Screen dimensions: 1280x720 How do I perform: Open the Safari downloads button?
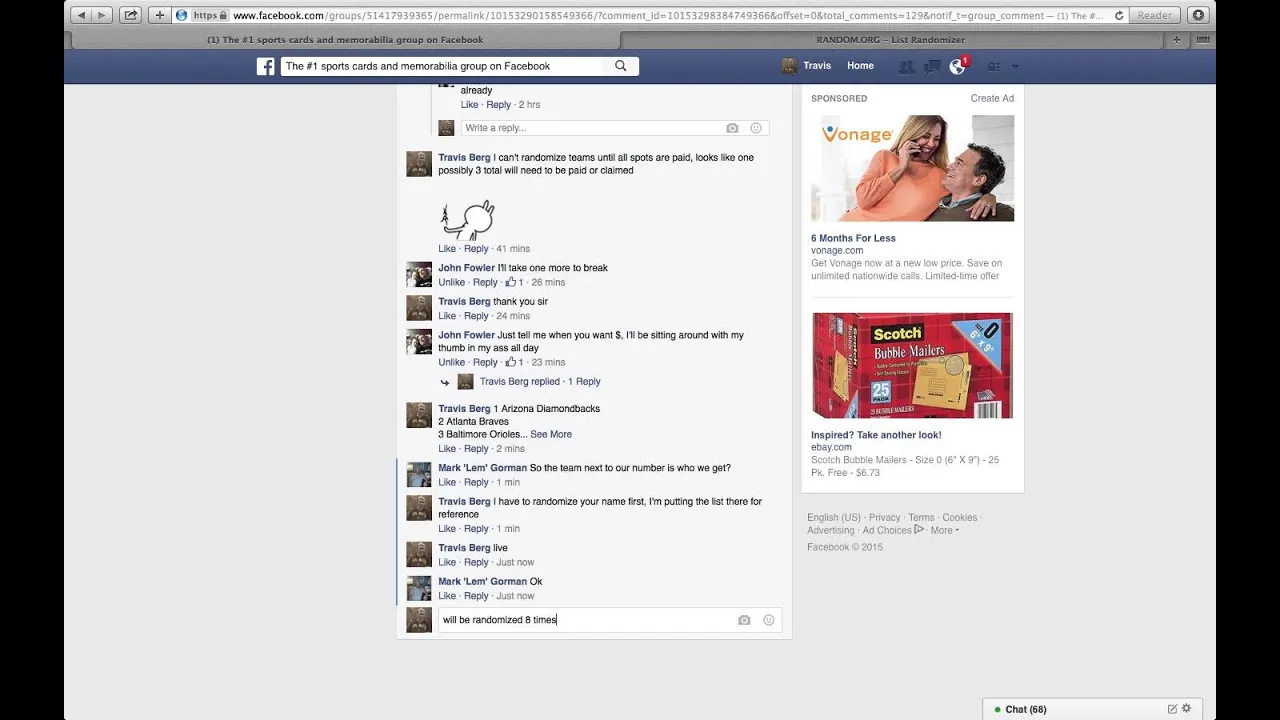pyautogui.click(x=1198, y=15)
